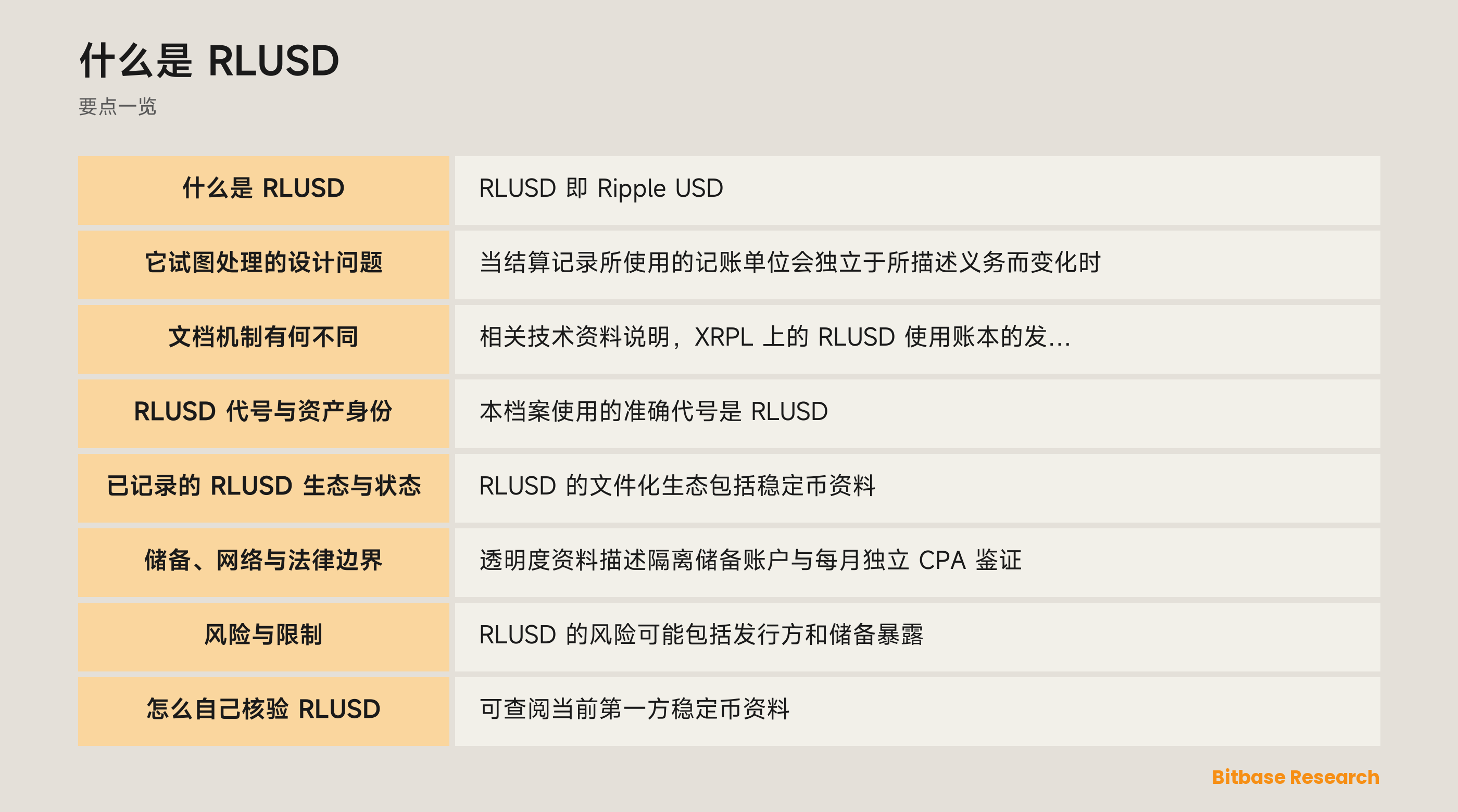
Task: Click the 文档机制有何不同 header cell
Action: click(263, 339)
